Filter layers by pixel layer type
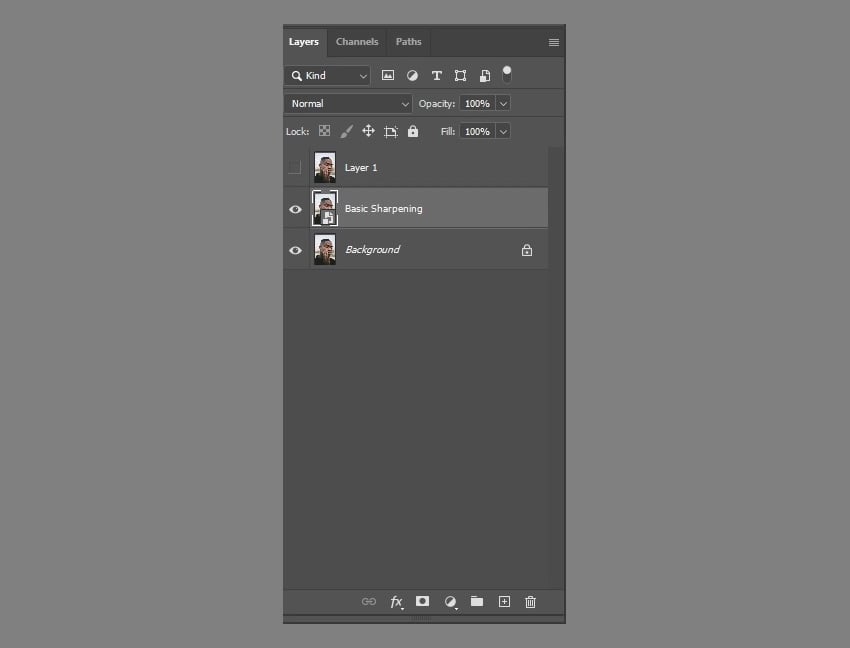Viewport: 850px width, 648px height. point(388,76)
